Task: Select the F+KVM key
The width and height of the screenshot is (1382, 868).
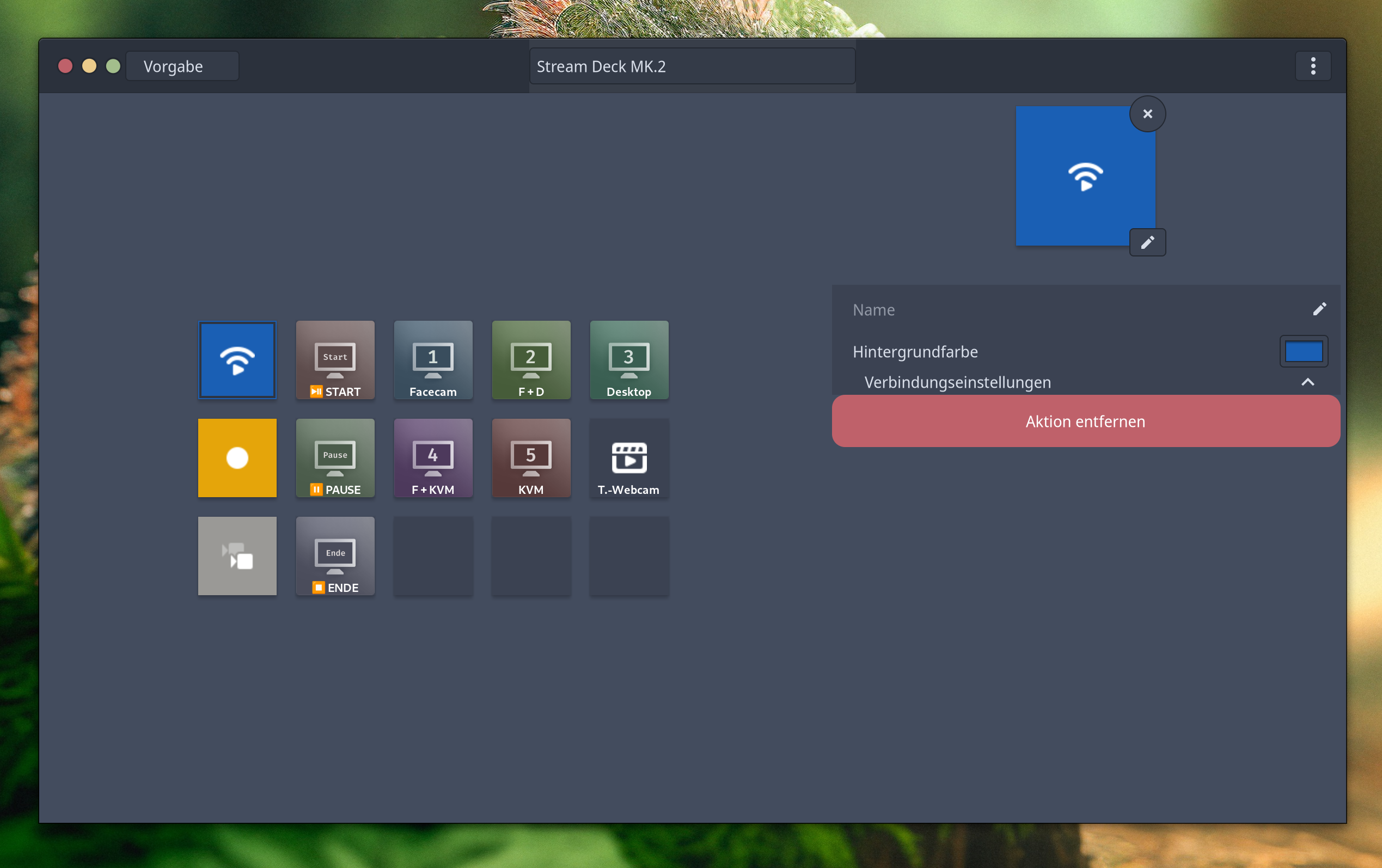Action: pyautogui.click(x=433, y=457)
